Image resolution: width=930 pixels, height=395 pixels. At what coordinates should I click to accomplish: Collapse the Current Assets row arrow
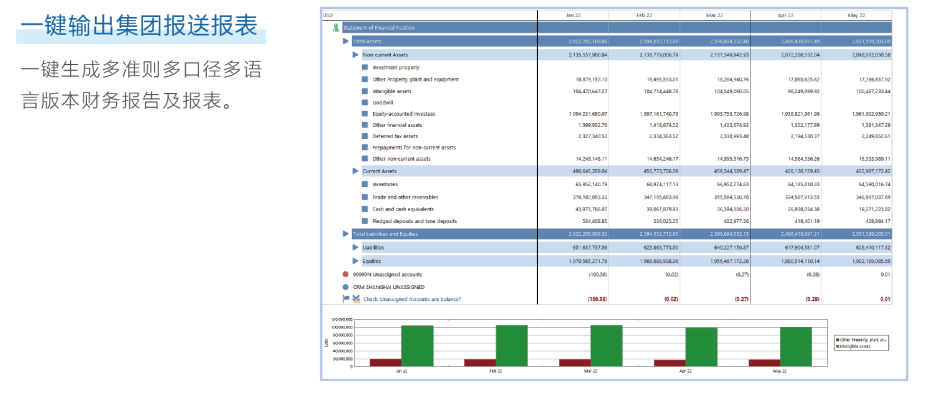(x=356, y=171)
